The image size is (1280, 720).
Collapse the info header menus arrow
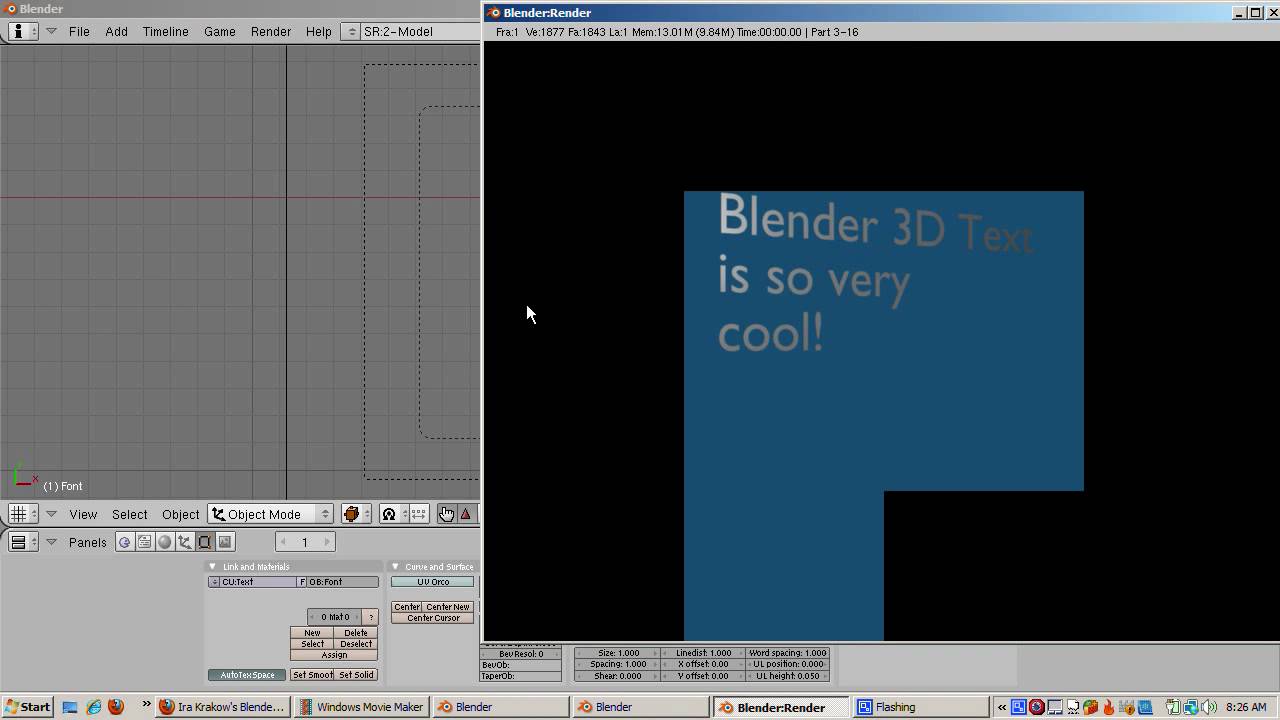click(51, 31)
